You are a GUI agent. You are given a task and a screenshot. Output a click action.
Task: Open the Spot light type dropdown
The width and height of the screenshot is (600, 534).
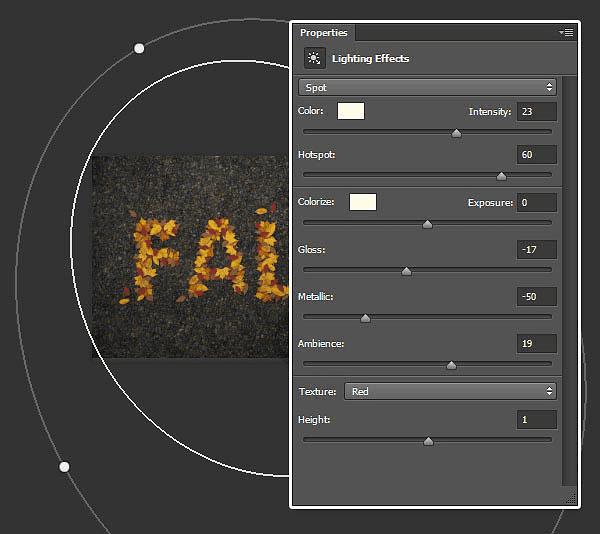click(427, 87)
